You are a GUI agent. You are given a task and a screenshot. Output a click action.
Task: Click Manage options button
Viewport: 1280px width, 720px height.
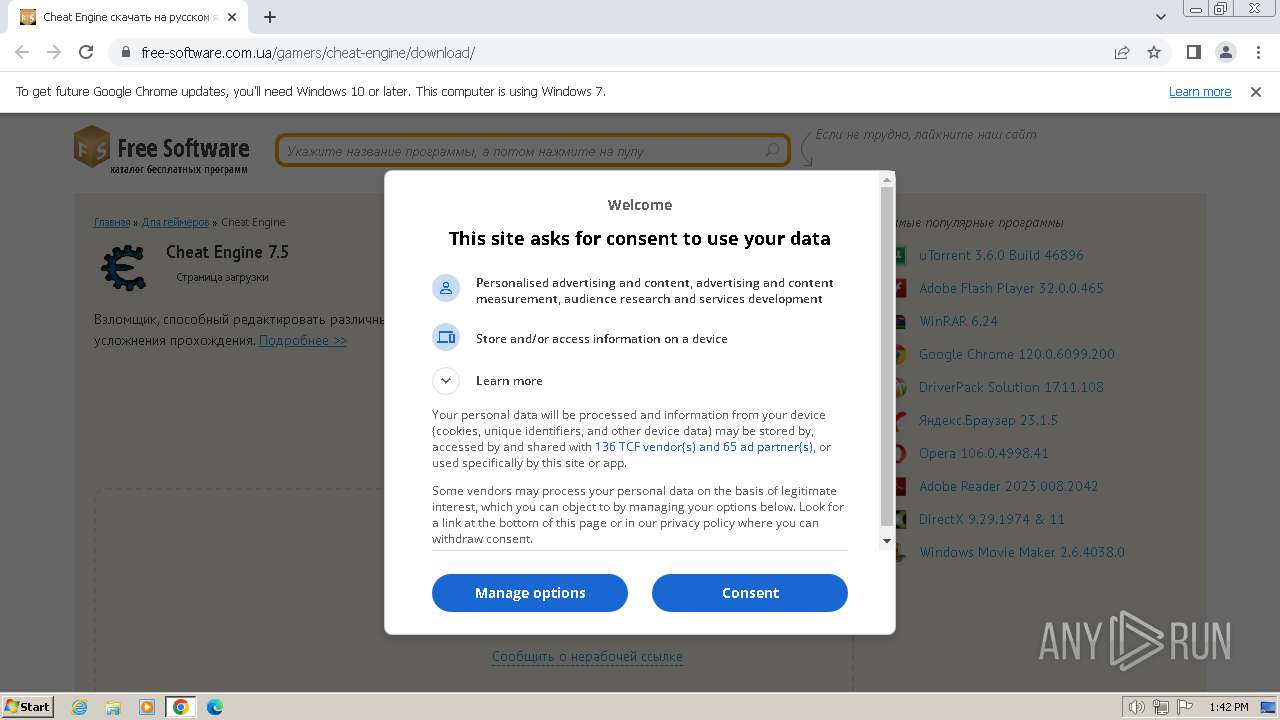coord(530,592)
